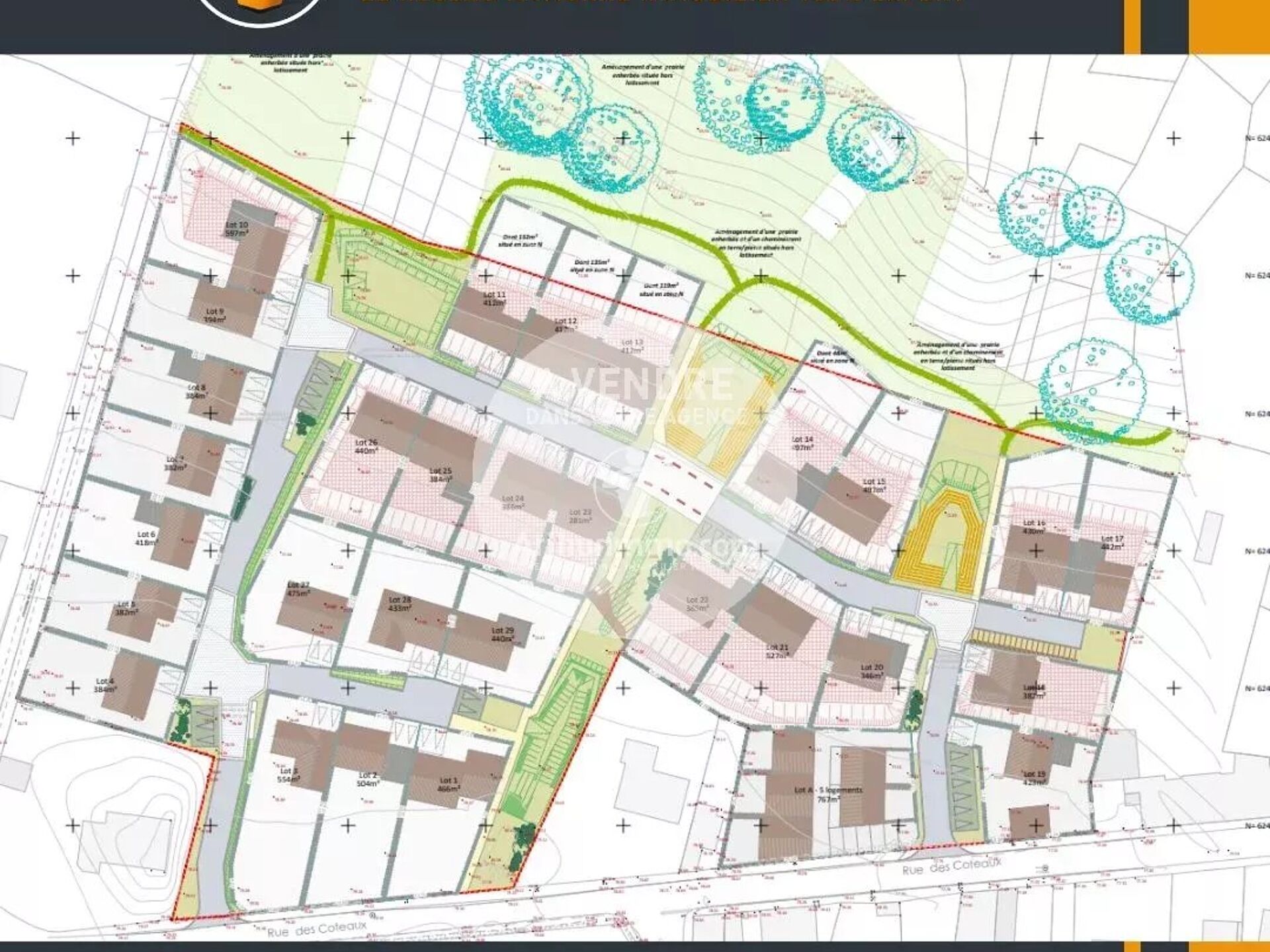Click the Lot 29 440m² label
The height and width of the screenshot is (952, 1270).
502,635
